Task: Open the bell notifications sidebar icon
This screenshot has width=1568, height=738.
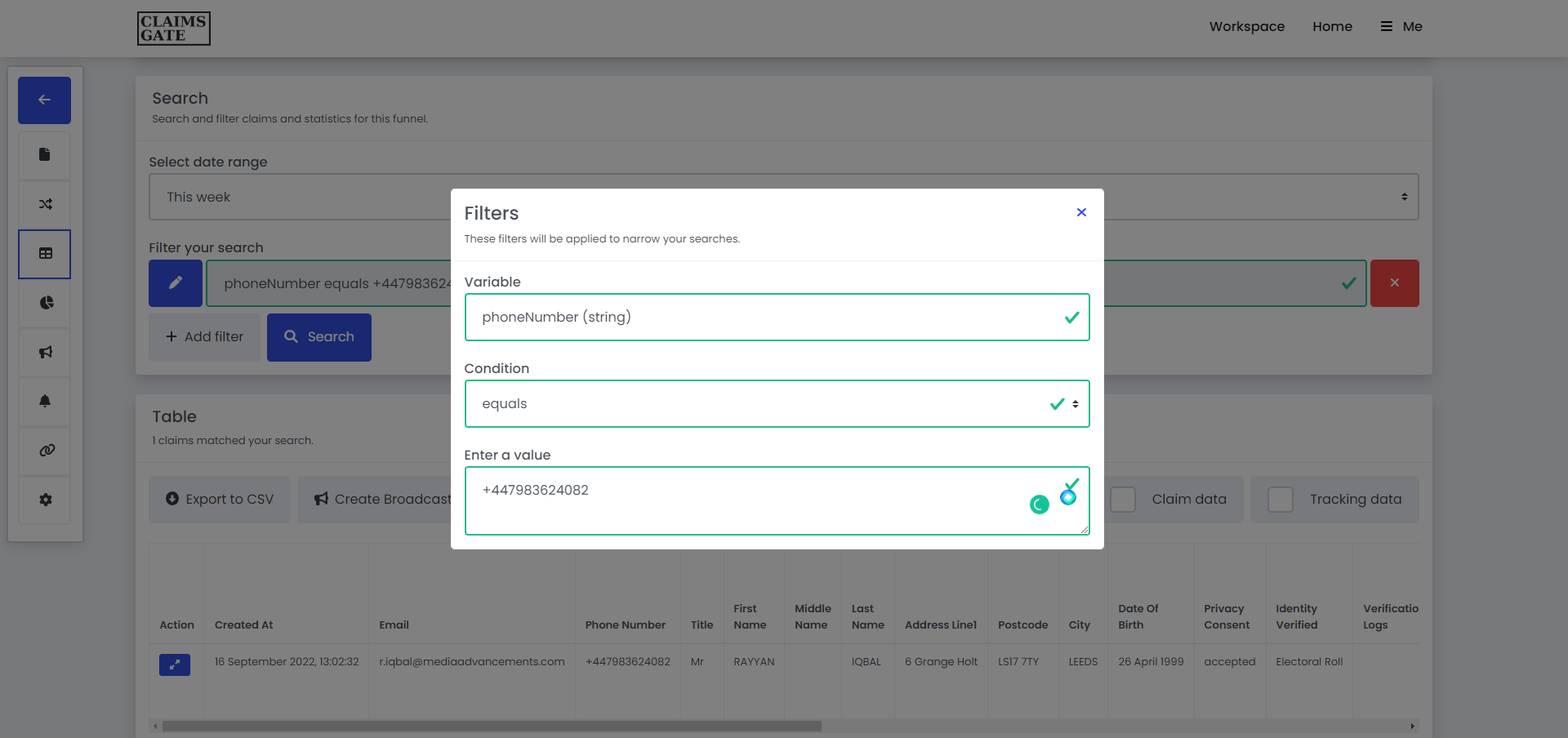Action: 45,401
